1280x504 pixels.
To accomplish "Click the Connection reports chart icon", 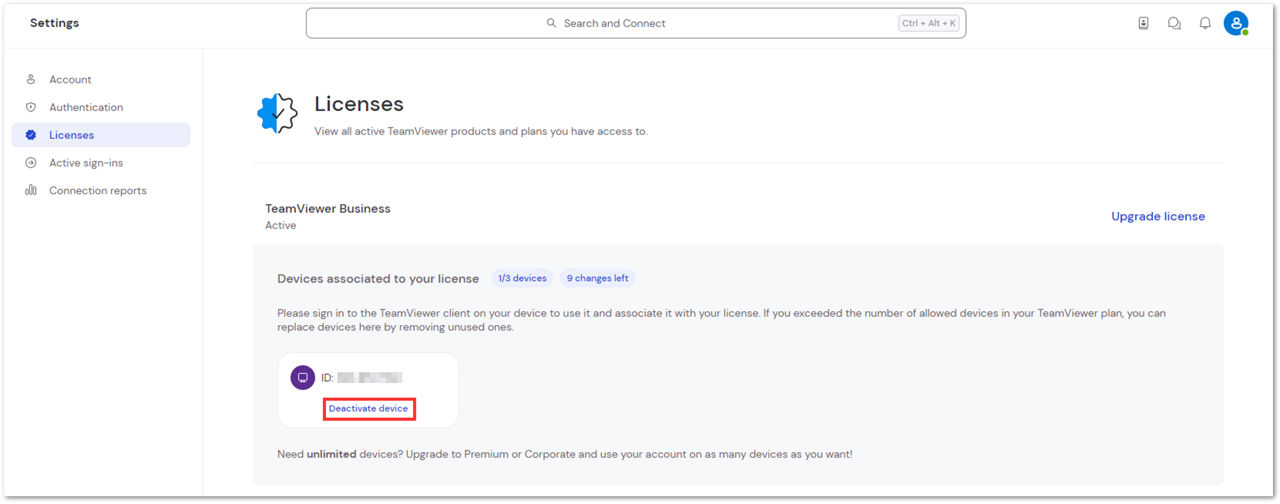I will tap(31, 191).
